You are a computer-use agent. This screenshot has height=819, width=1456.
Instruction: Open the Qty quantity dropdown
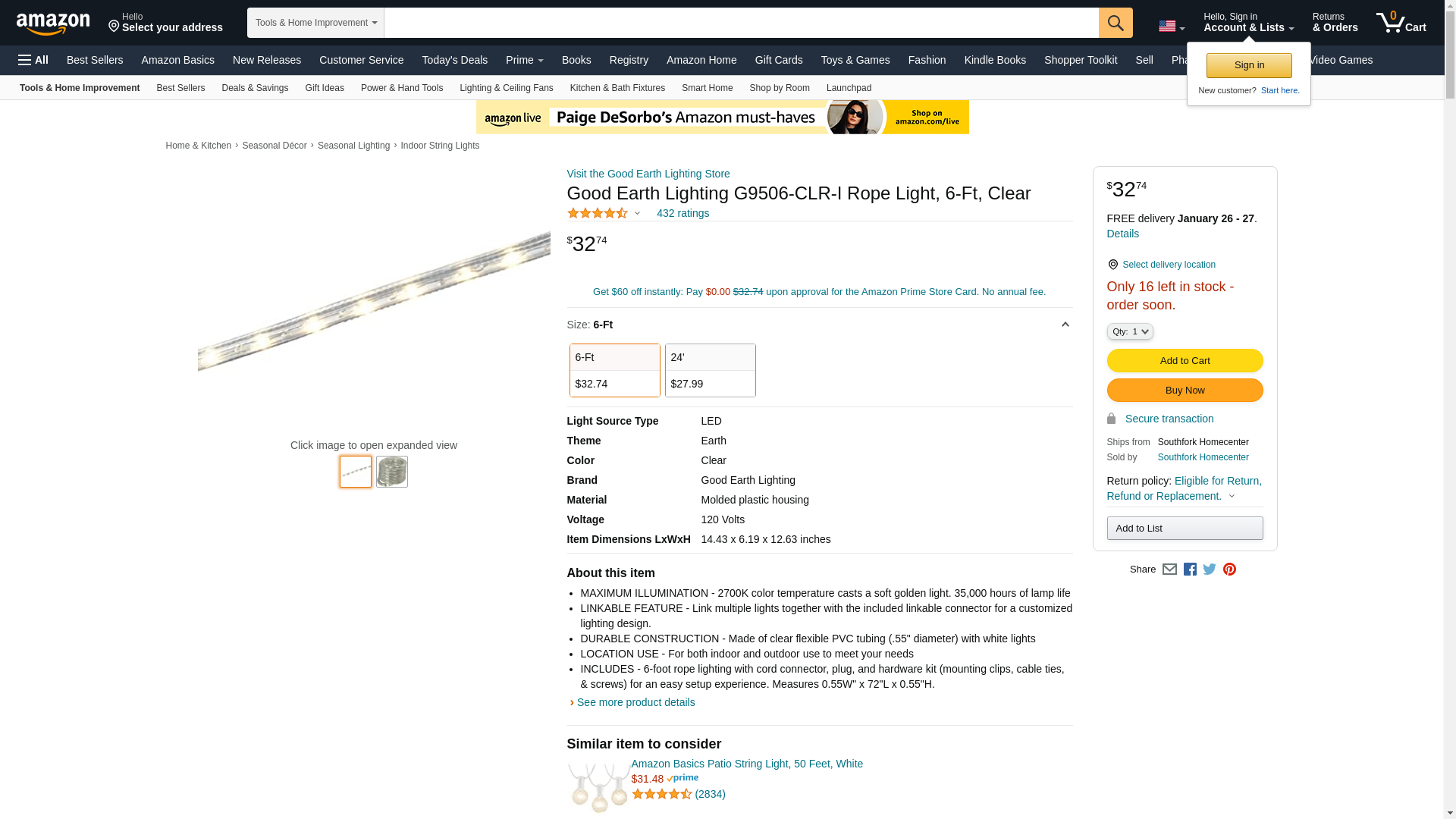pos(1129,331)
